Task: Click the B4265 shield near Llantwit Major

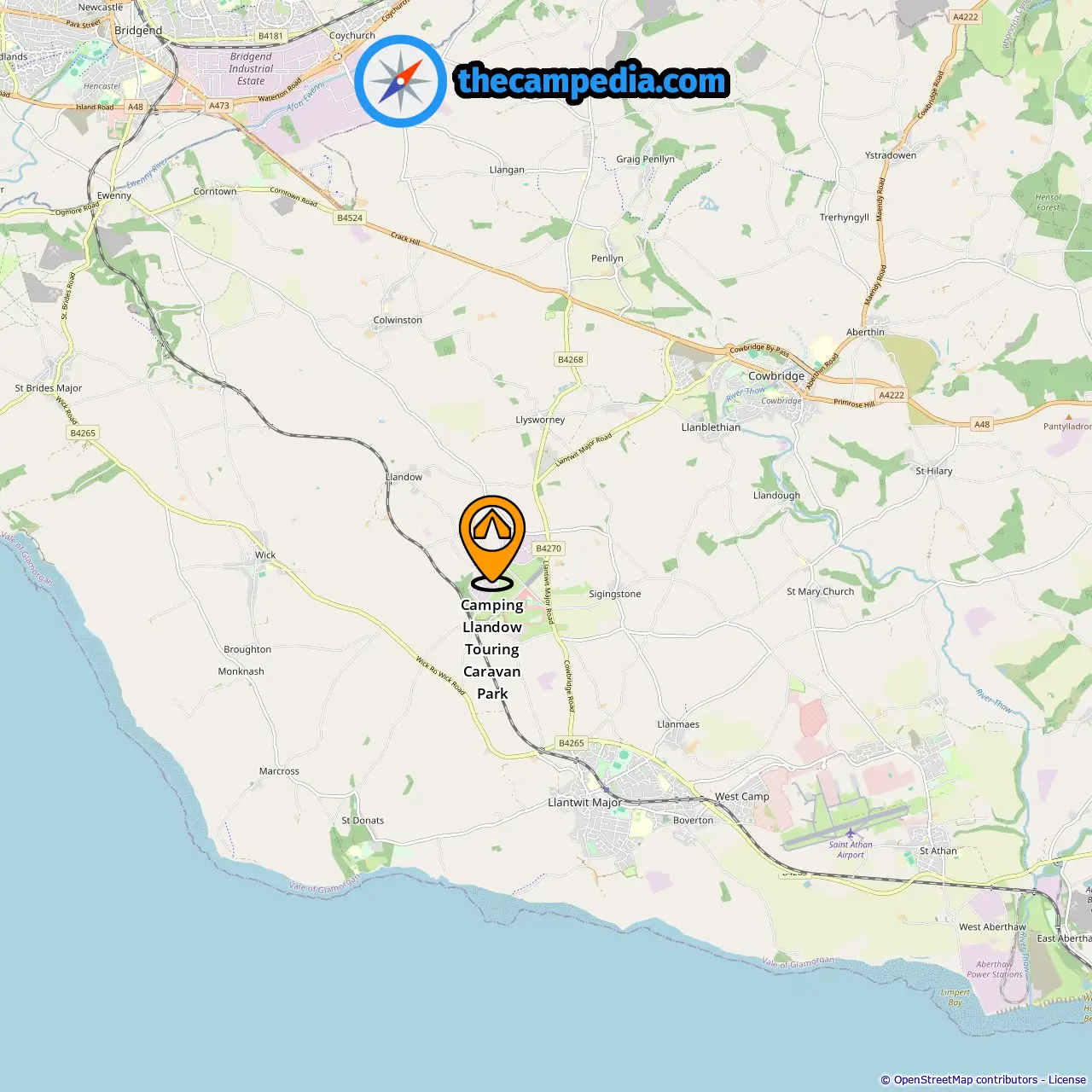Action: pyautogui.click(x=572, y=743)
